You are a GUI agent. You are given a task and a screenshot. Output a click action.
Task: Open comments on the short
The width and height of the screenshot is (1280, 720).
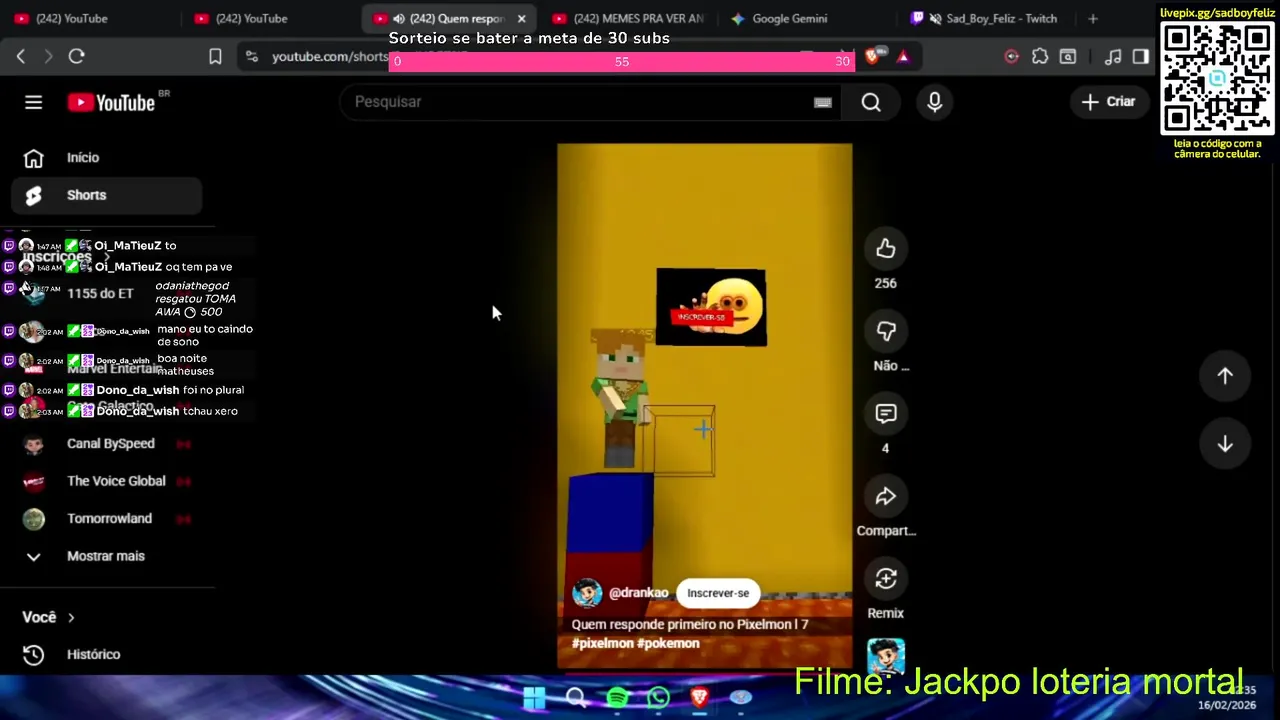pos(885,414)
